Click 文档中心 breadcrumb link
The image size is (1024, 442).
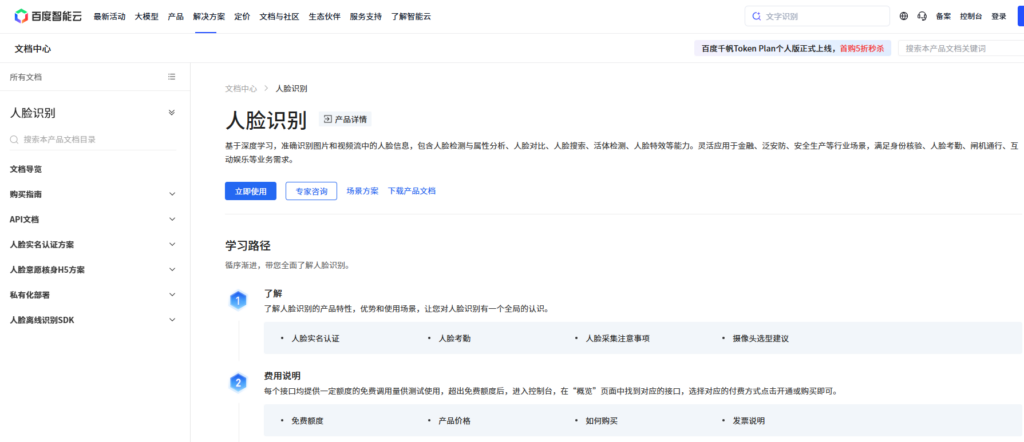point(241,88)
